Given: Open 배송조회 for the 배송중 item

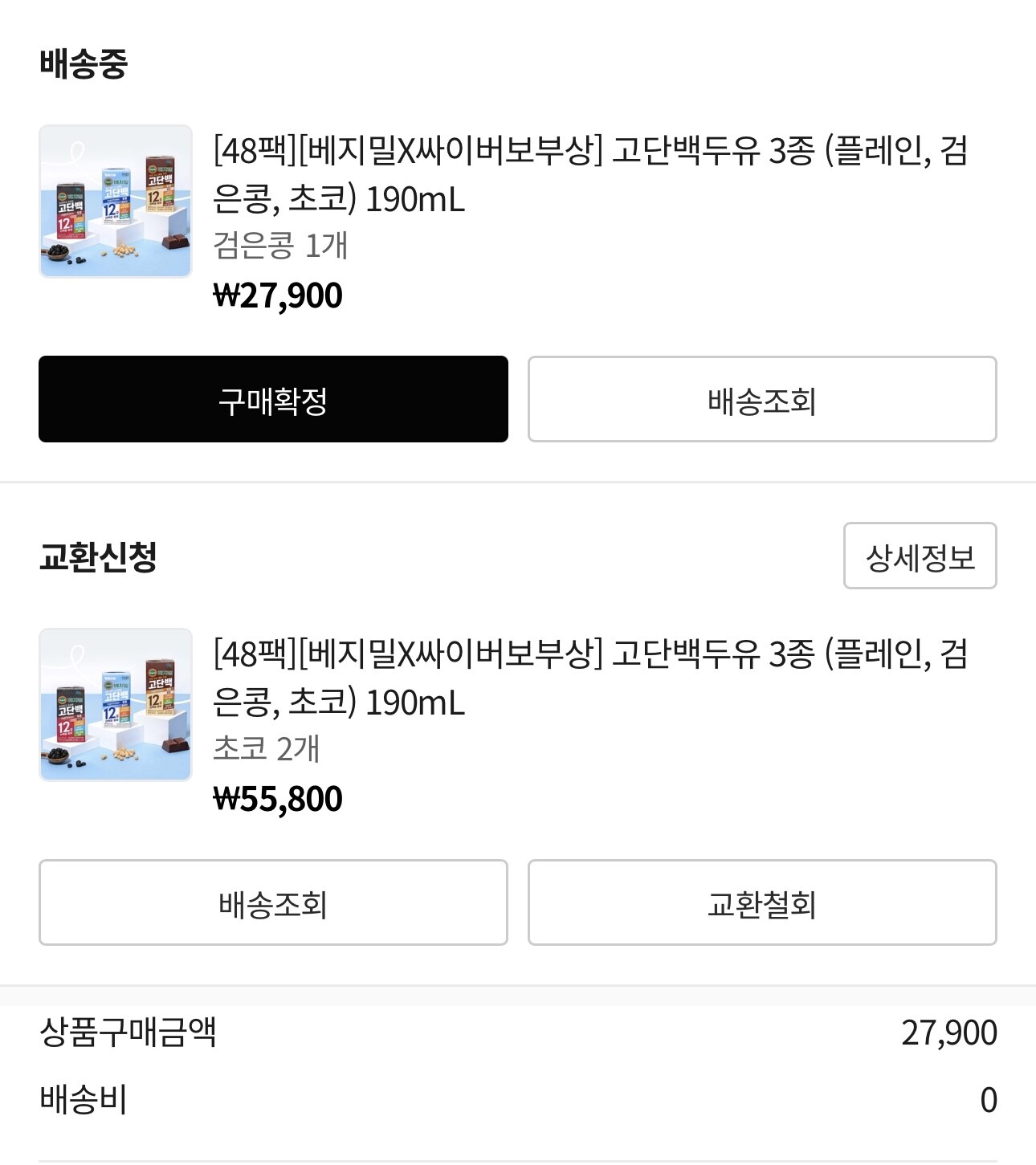Looking at the screenshot, I should (x=761, y=399).
